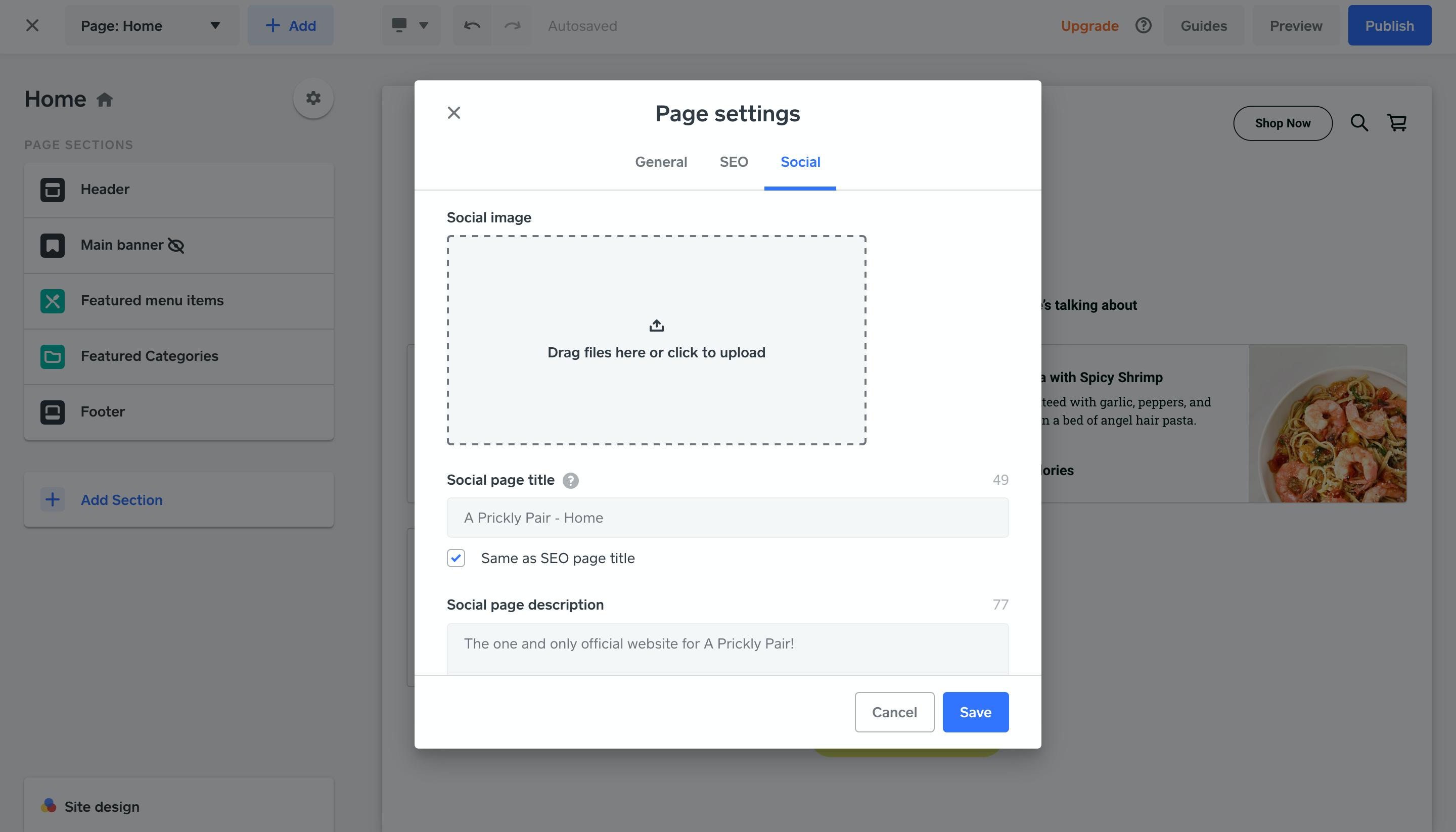
Task: Switch to the General tab
Action: point(661,162)
